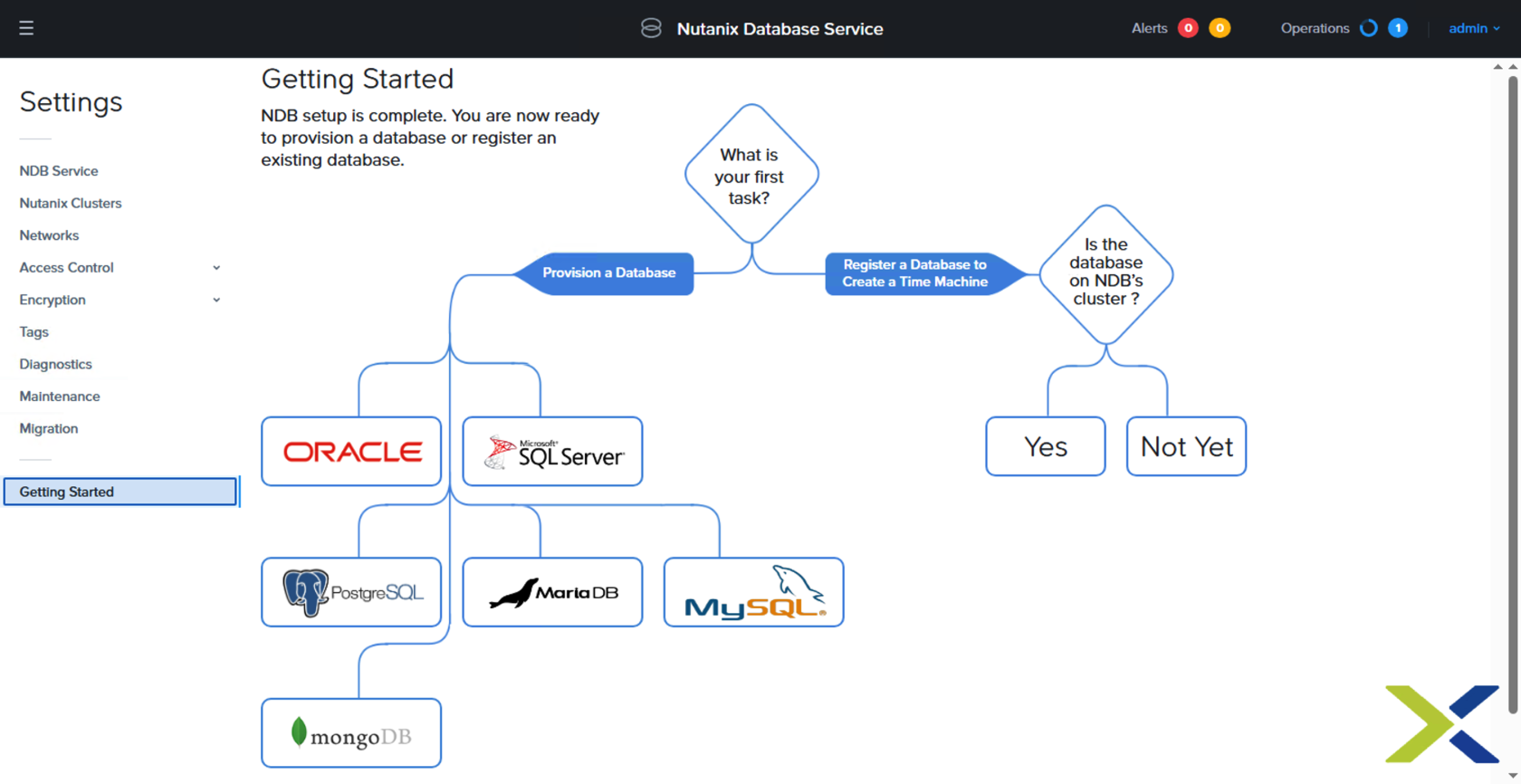Click the Provision a Database button
1521x784 pixels.
(x=604, y=273)
